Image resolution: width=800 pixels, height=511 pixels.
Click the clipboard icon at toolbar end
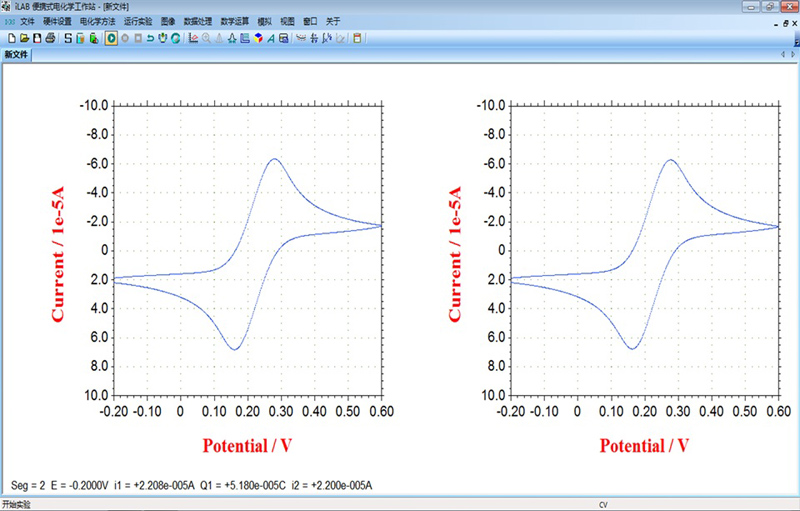point(358,39)
